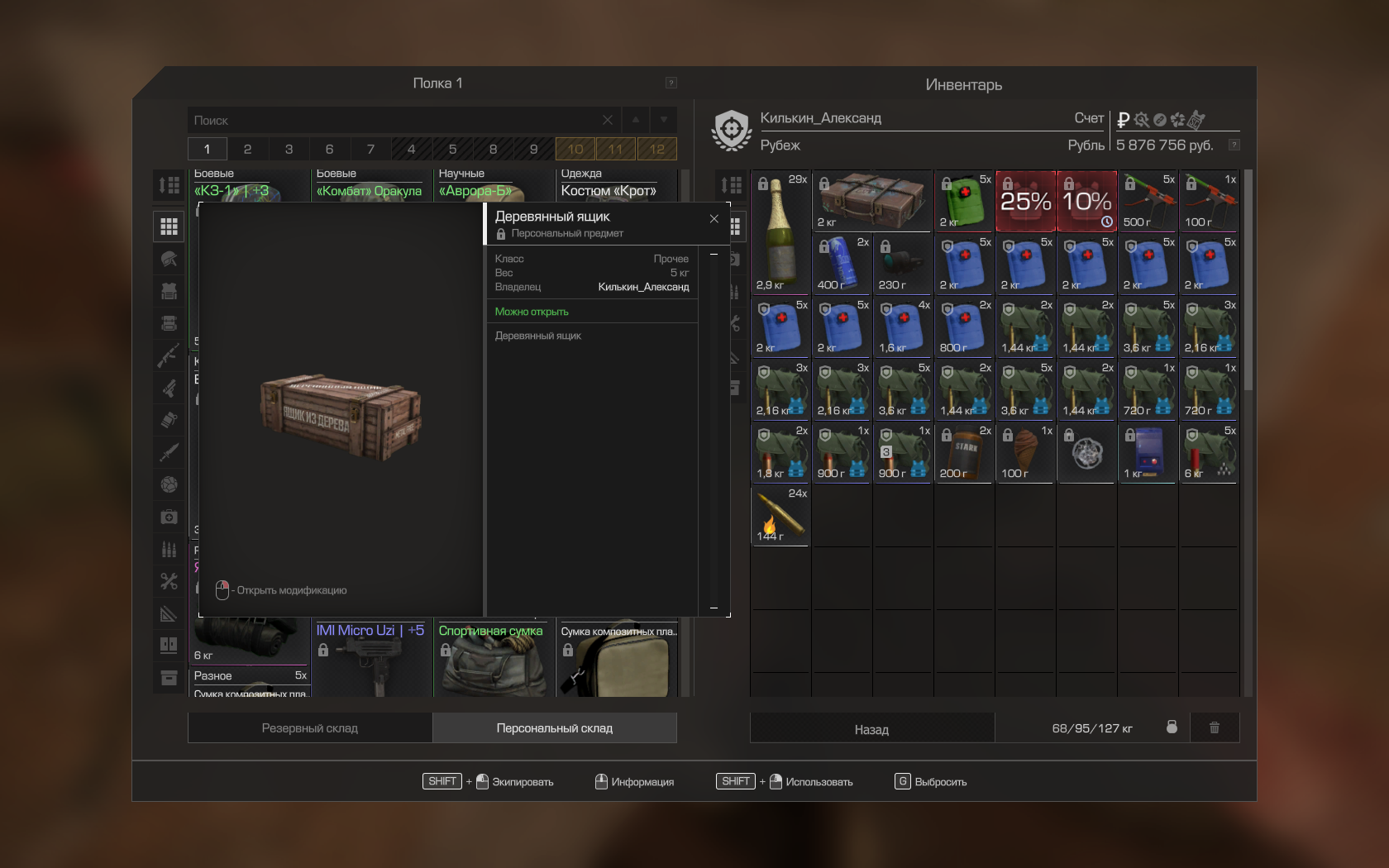Click Можно открыть in item popup
1389x868 pixels.
[x=532, y=312]
